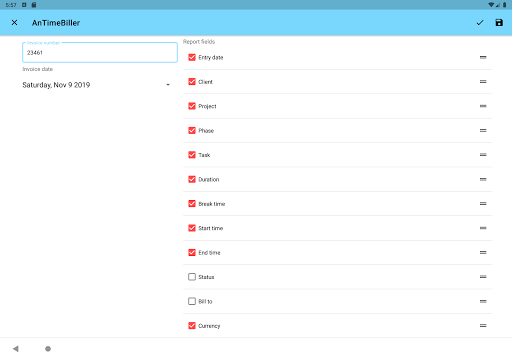Open the Invoice date dropdown
The image size is (512, 360).
click(x=97, y=85)
